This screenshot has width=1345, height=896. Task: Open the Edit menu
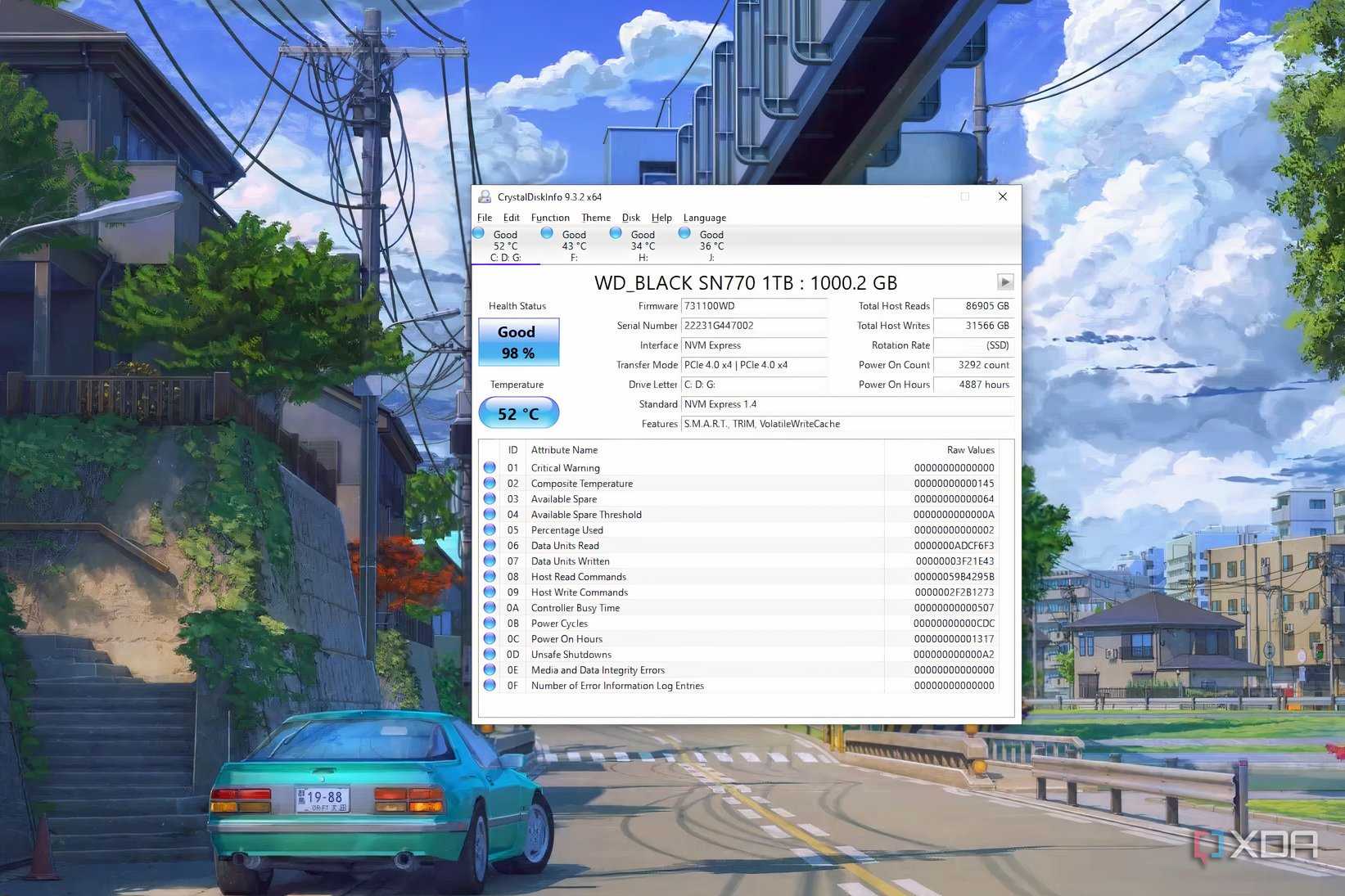point(512,218)
